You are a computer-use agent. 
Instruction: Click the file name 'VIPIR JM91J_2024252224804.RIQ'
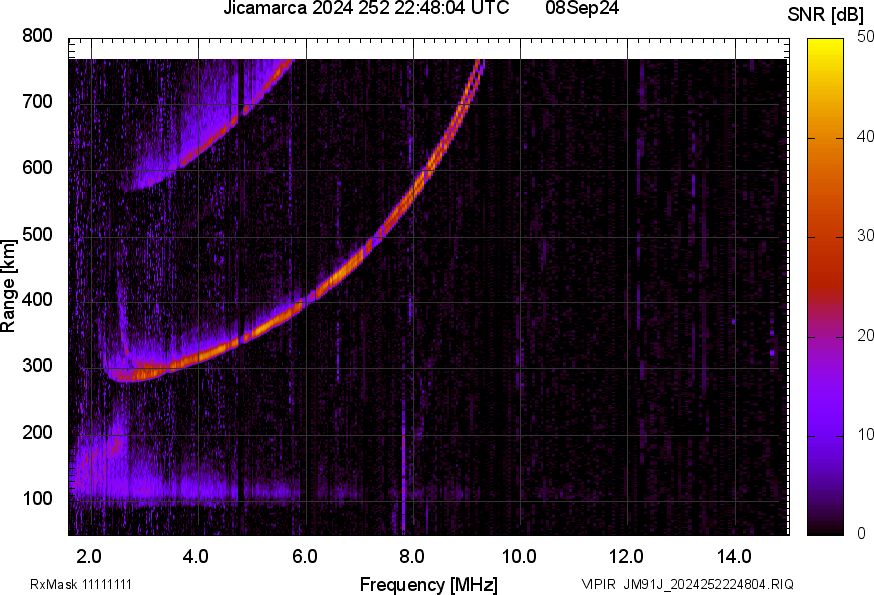pyautogui.click(x=687, y=584)
